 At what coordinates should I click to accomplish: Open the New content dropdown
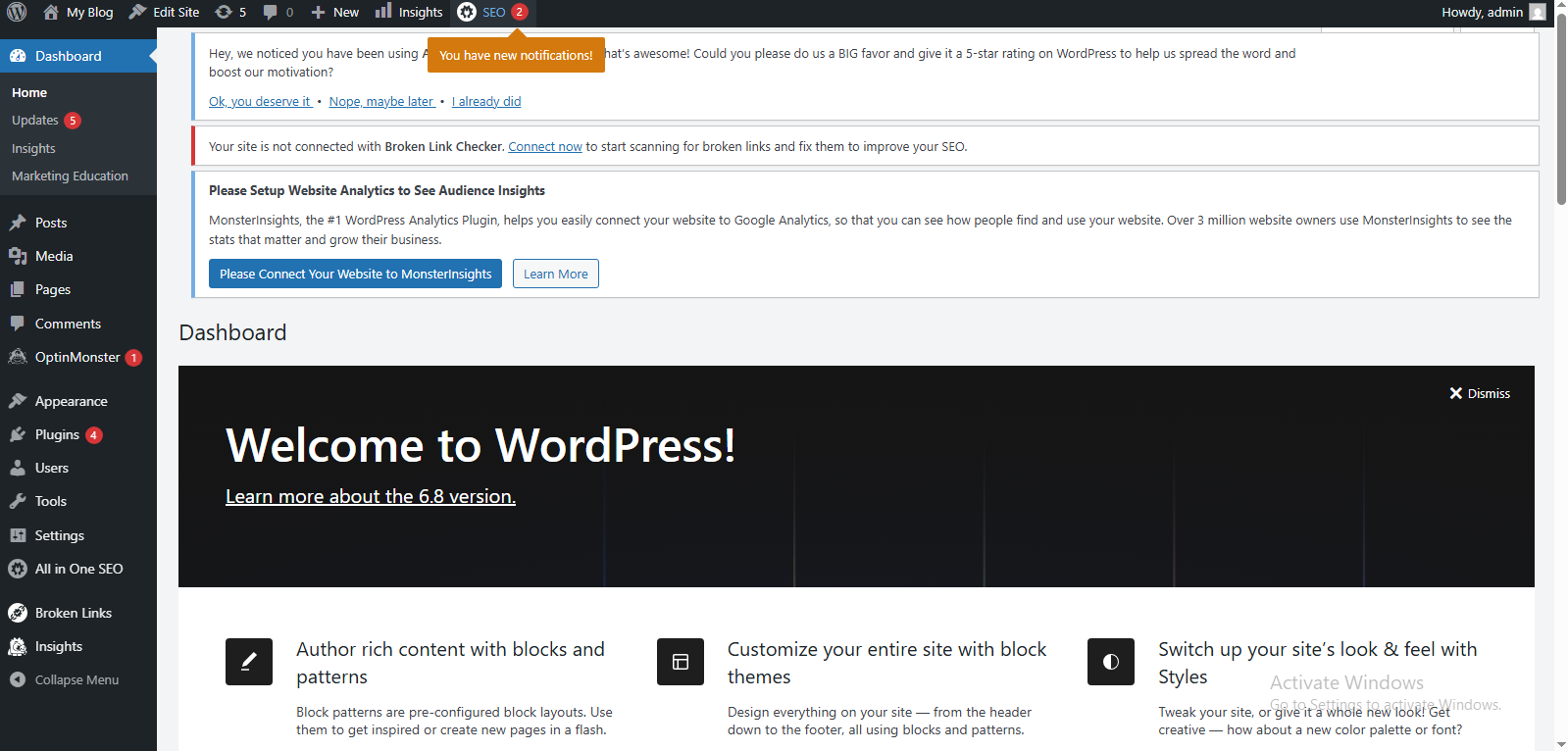(x=335, y=12)
